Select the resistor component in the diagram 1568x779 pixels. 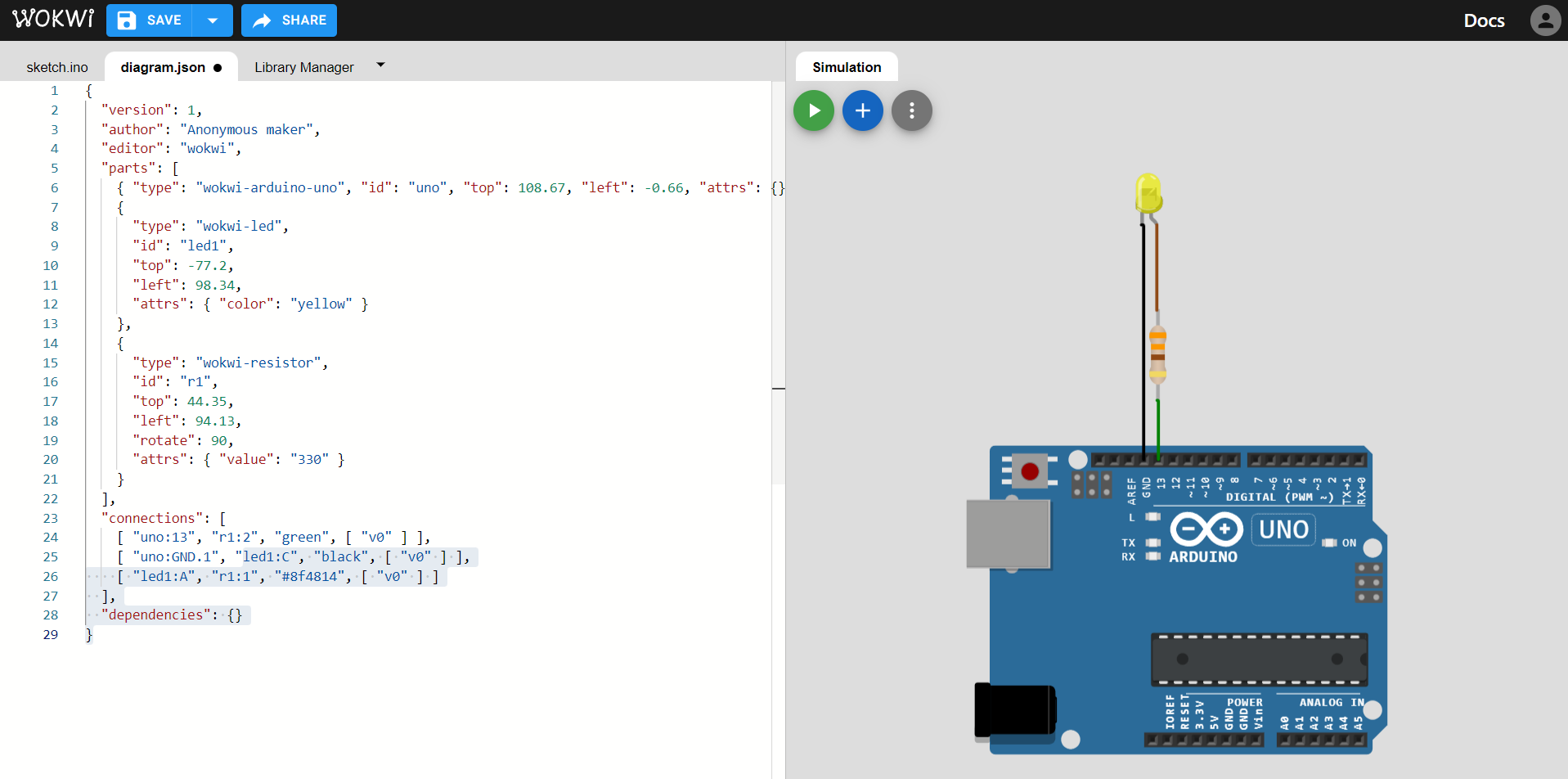pyautogui.click(x=1157, y=355)
